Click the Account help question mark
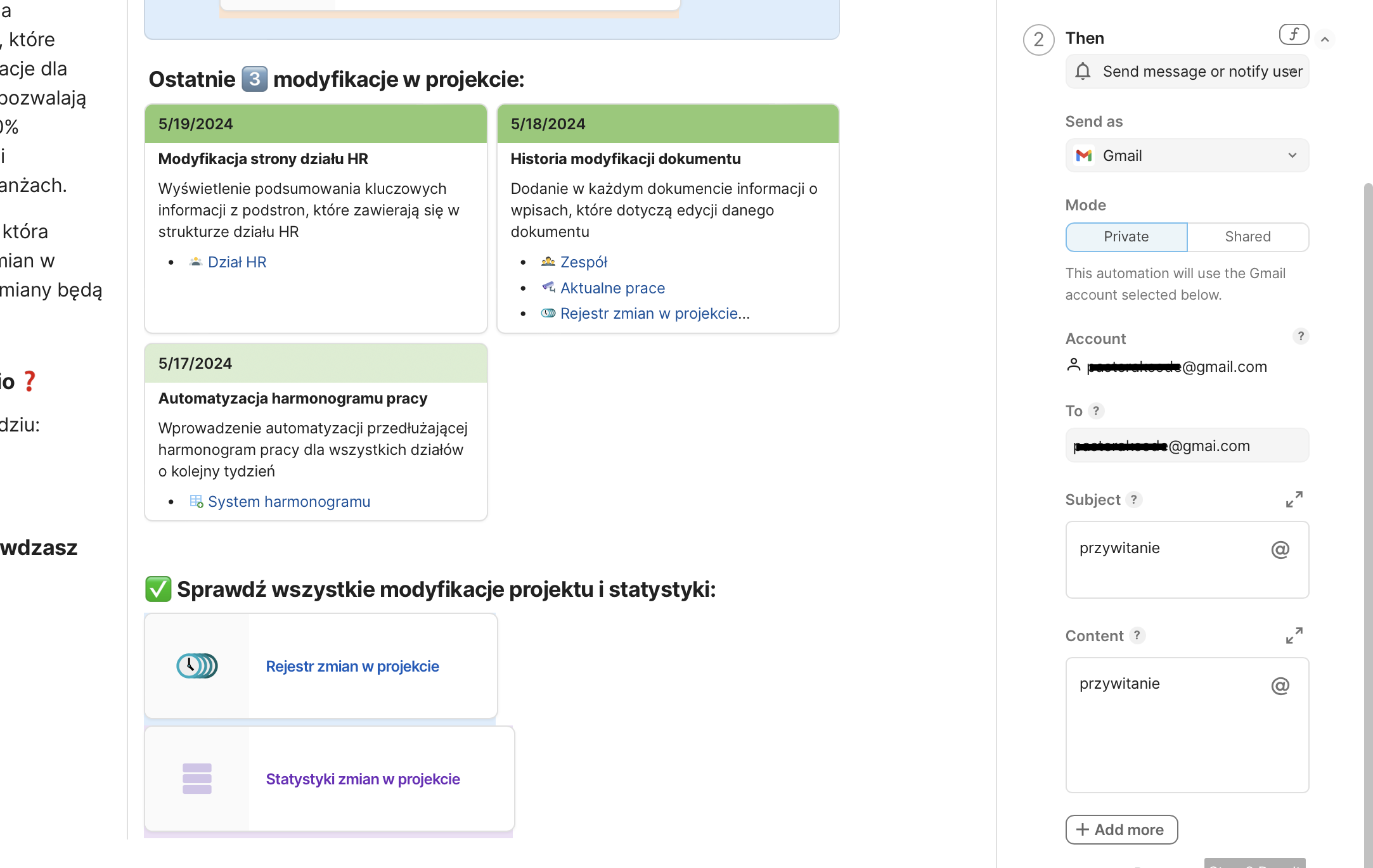 pos(1301,336)
